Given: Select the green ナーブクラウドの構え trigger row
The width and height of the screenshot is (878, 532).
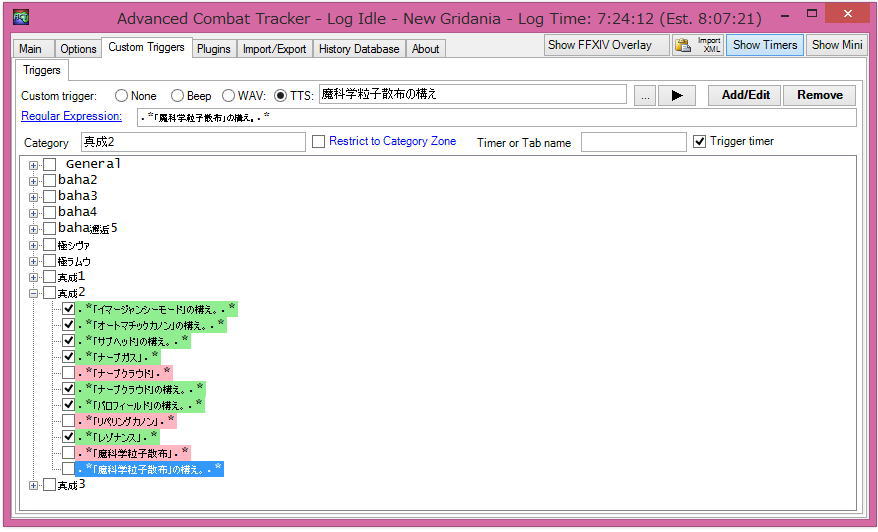Looking at the screenshot, I should point(140,389).
